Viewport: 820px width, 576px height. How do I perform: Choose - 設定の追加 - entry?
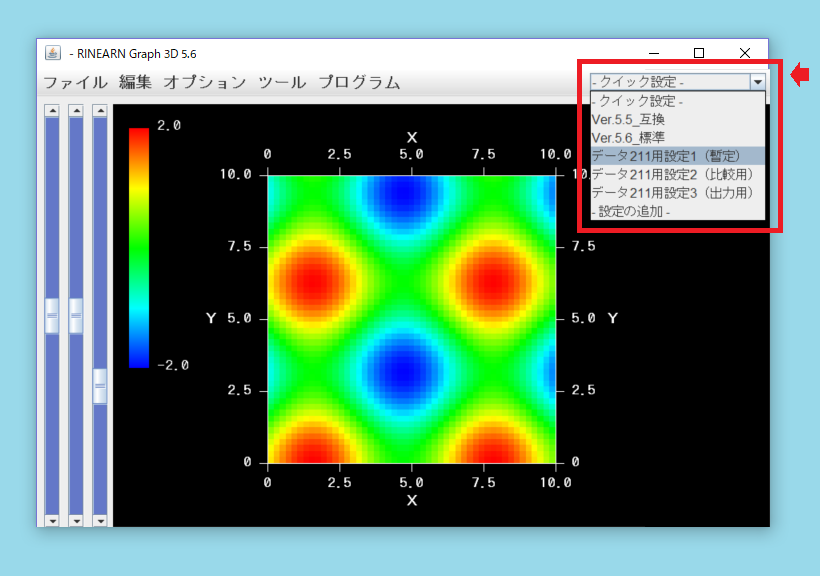pyautogui.click(x=678, y=211)
